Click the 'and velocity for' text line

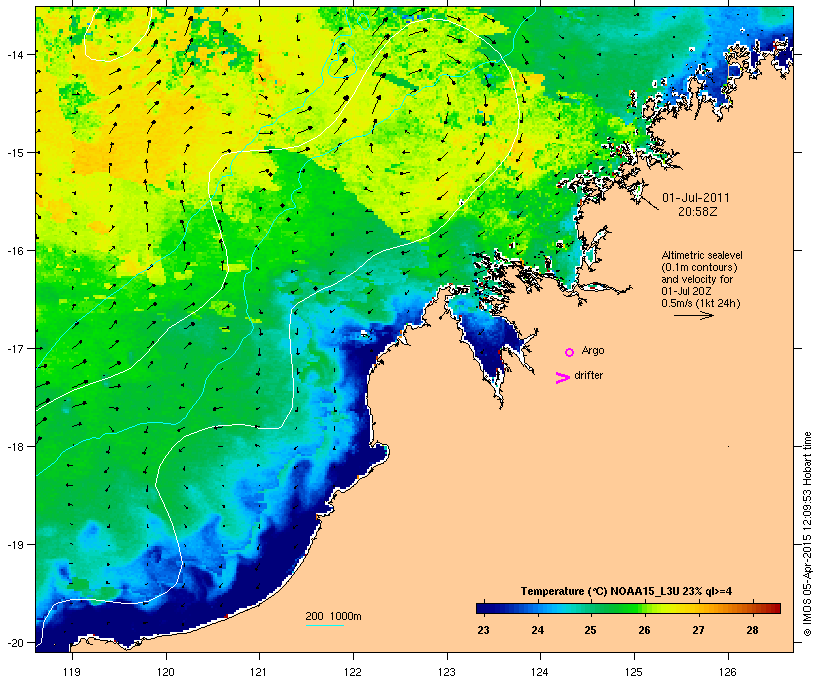(697, 279)
